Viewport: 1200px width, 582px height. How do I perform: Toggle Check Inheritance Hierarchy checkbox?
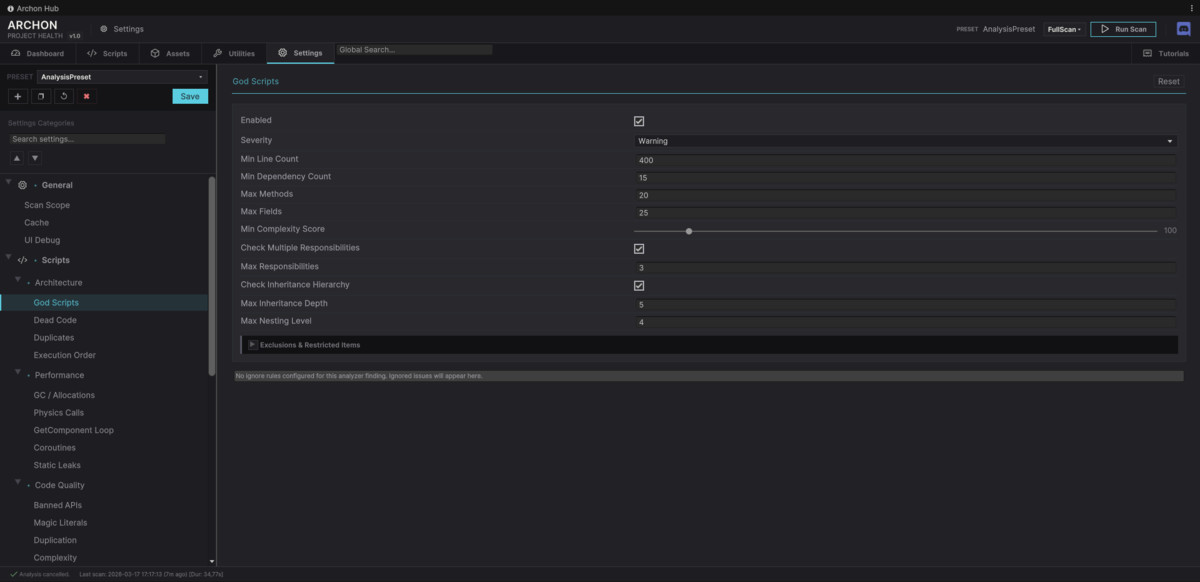coord(639,285)
